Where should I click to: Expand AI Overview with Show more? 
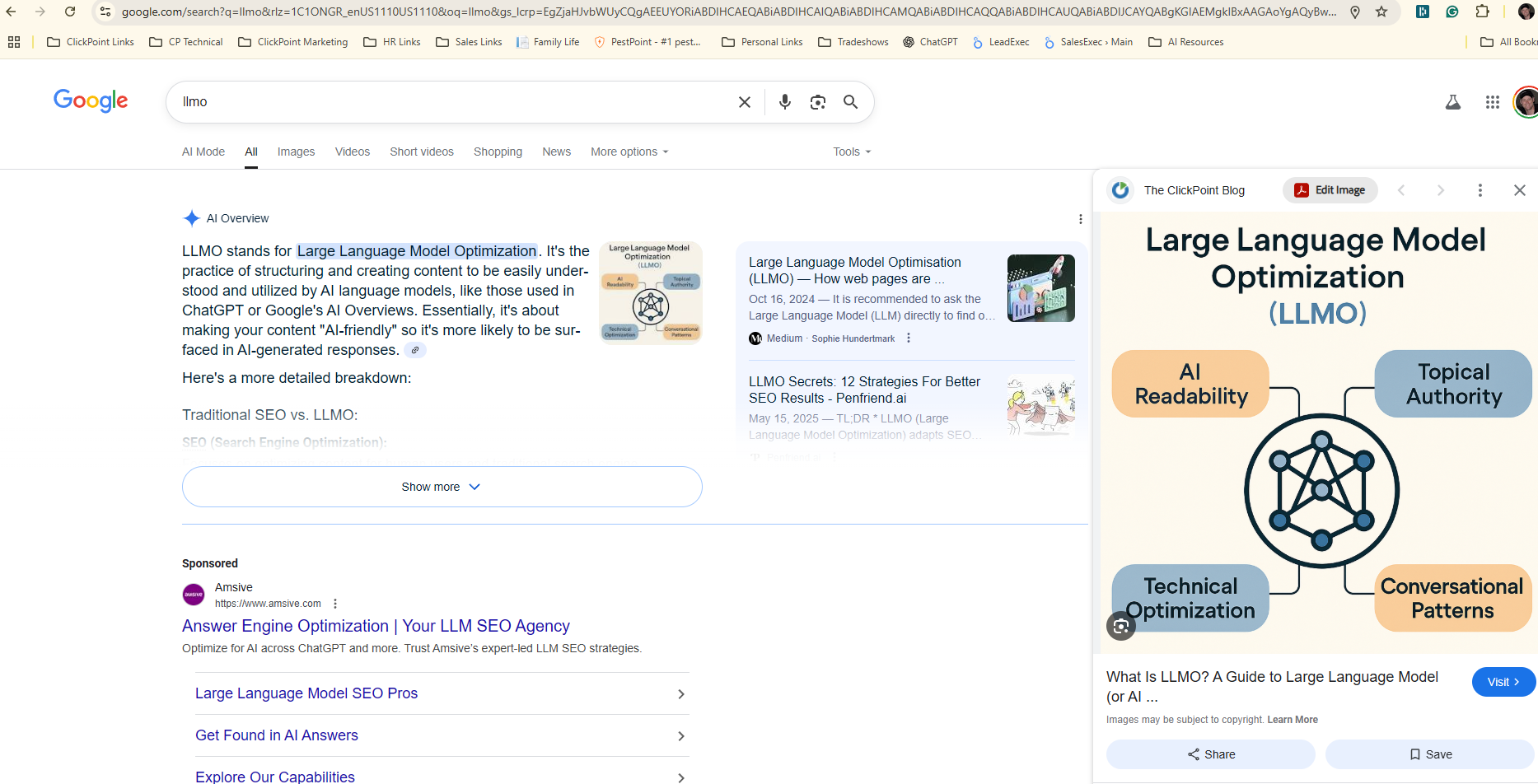click(442, 487)
